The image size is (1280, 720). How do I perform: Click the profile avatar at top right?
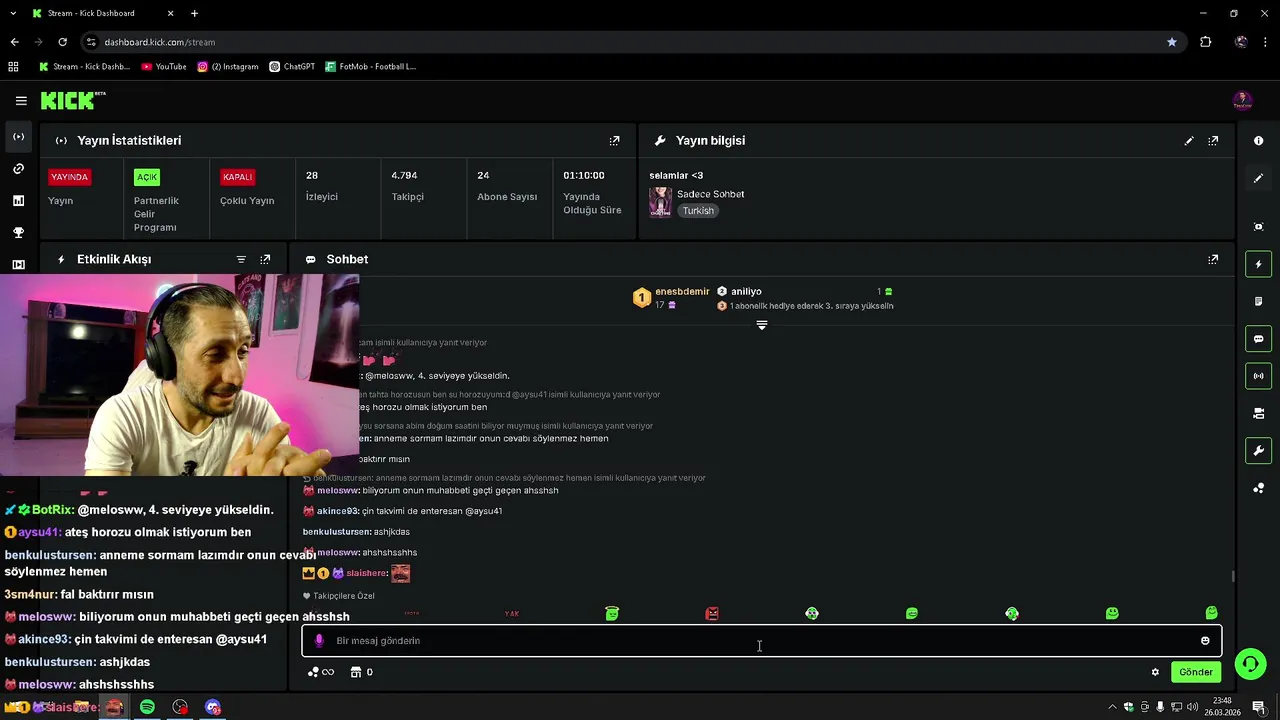tap(1242, 101)
